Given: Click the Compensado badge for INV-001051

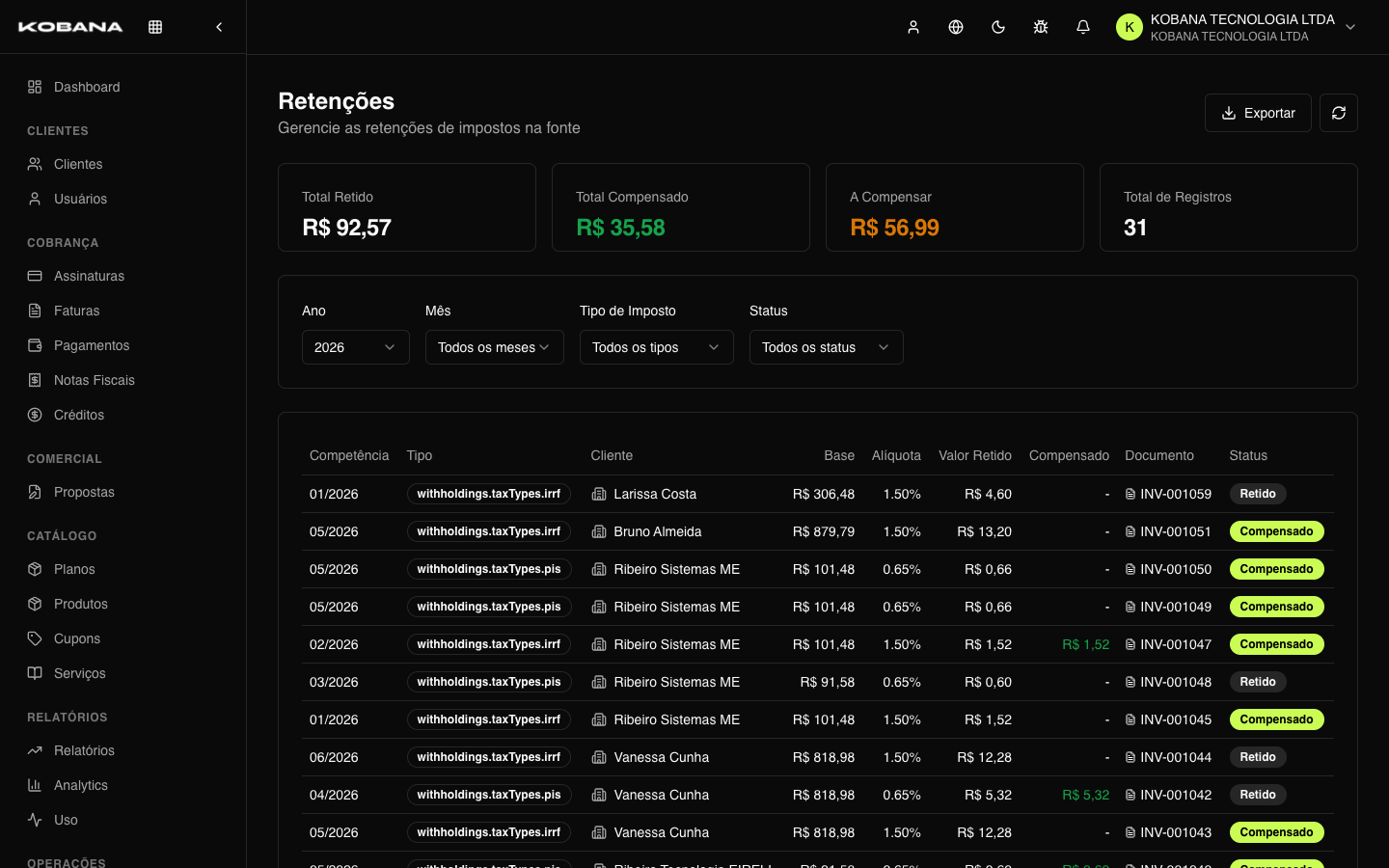Looking at the screenshot, I should pos(1276,531).
